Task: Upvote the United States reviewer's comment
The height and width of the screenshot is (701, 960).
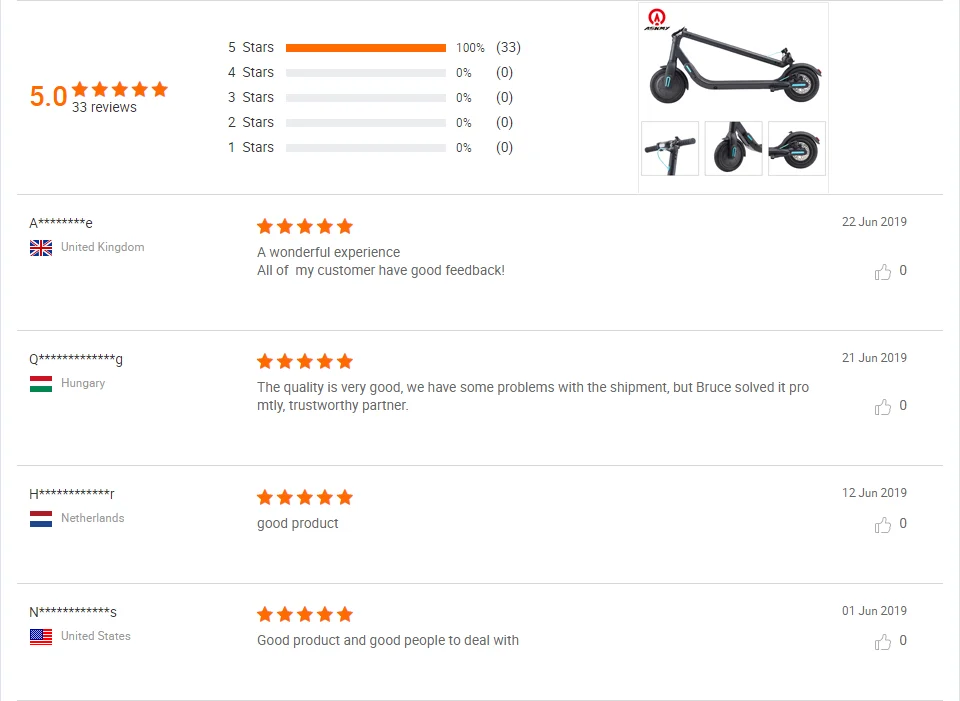Action: [883, 642]
